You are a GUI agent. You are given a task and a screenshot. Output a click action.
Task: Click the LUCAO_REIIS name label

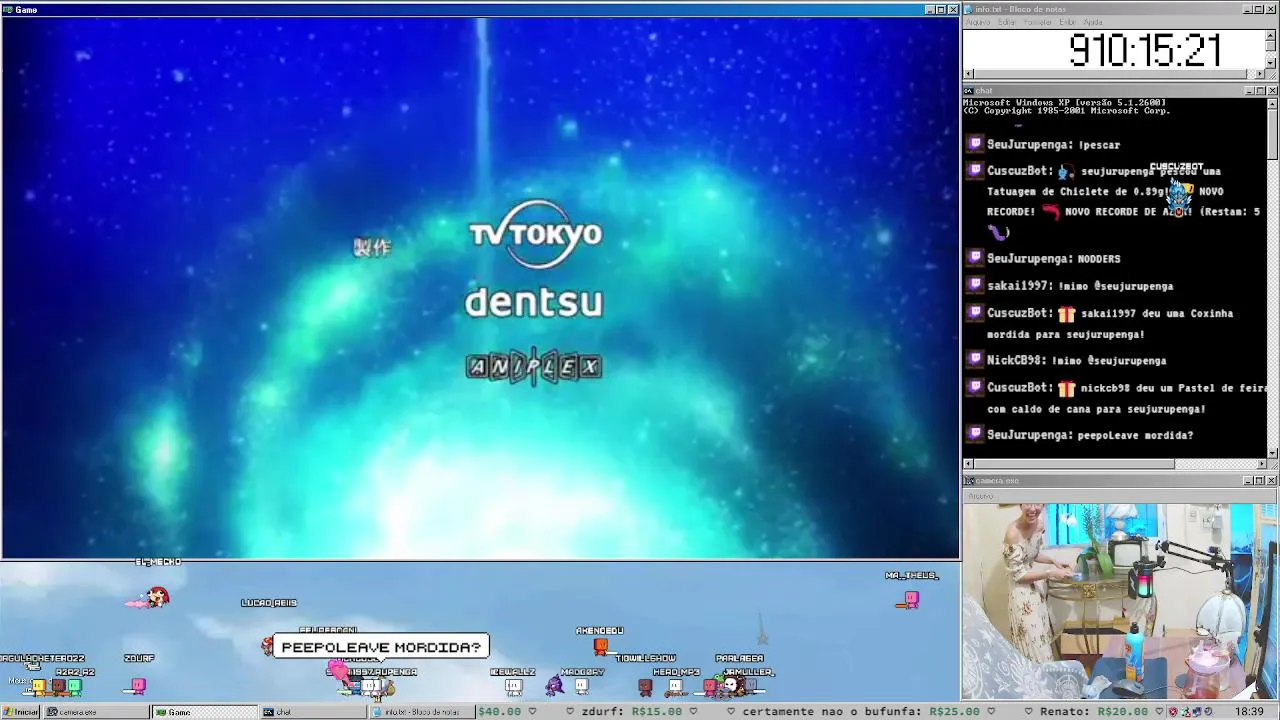[x=269, y=603]
